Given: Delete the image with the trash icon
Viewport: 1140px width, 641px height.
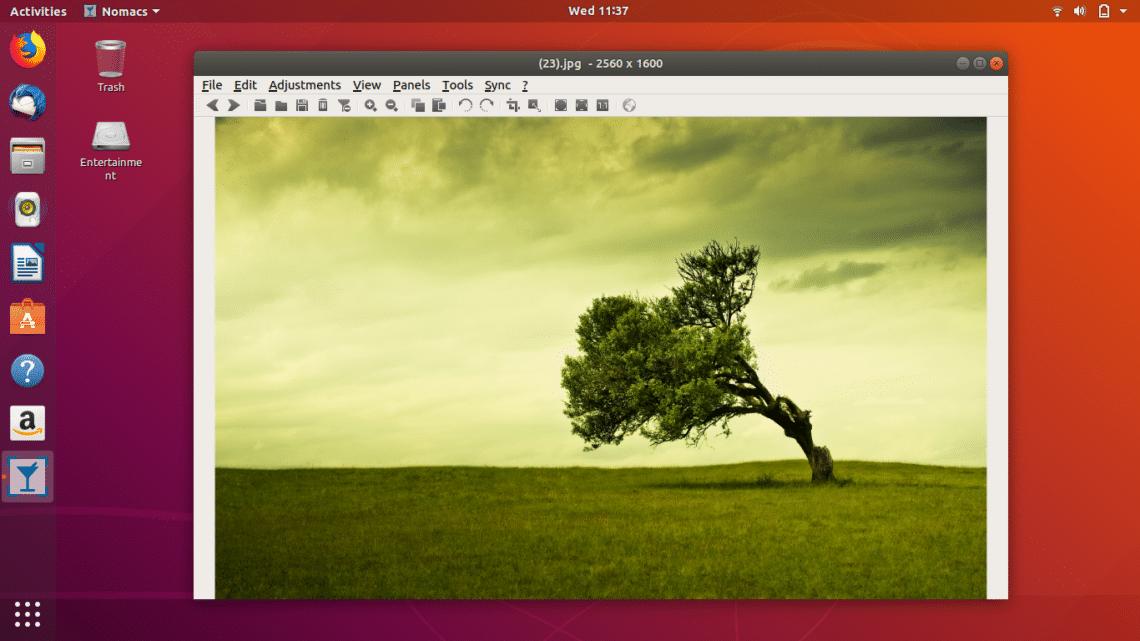Looking at the screenshot, I should click(324, 104).
